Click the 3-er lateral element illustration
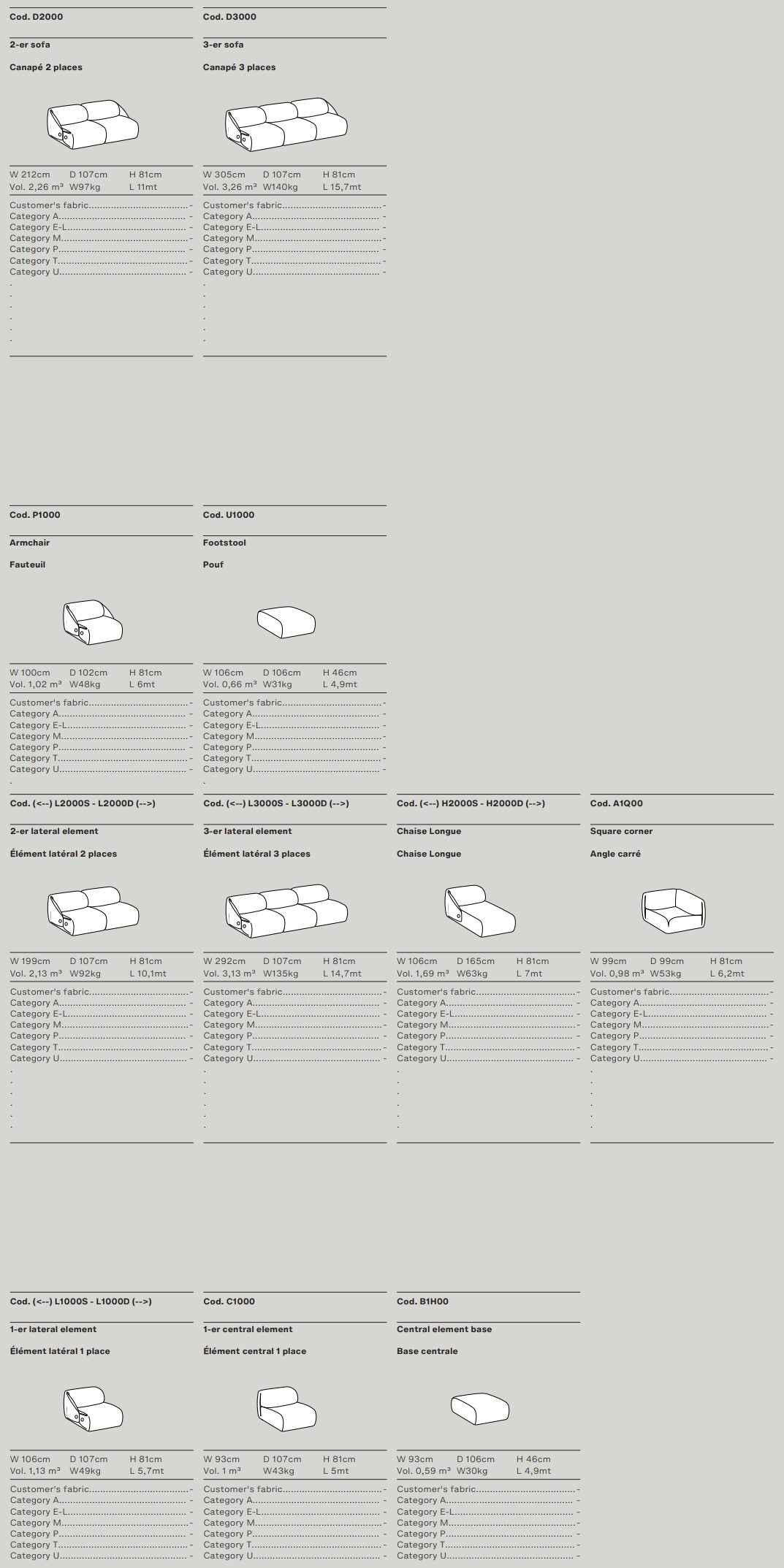This screenshot has height=1568, width=784. click(286, 911)
